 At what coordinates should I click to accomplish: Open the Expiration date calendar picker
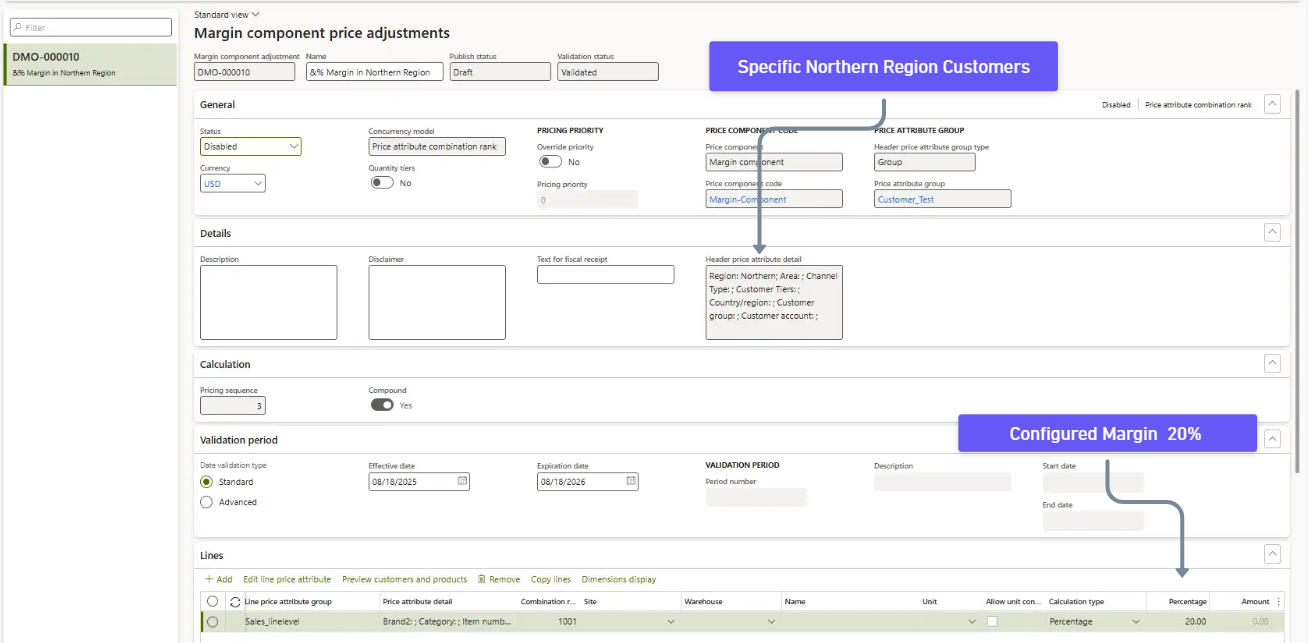630,481
